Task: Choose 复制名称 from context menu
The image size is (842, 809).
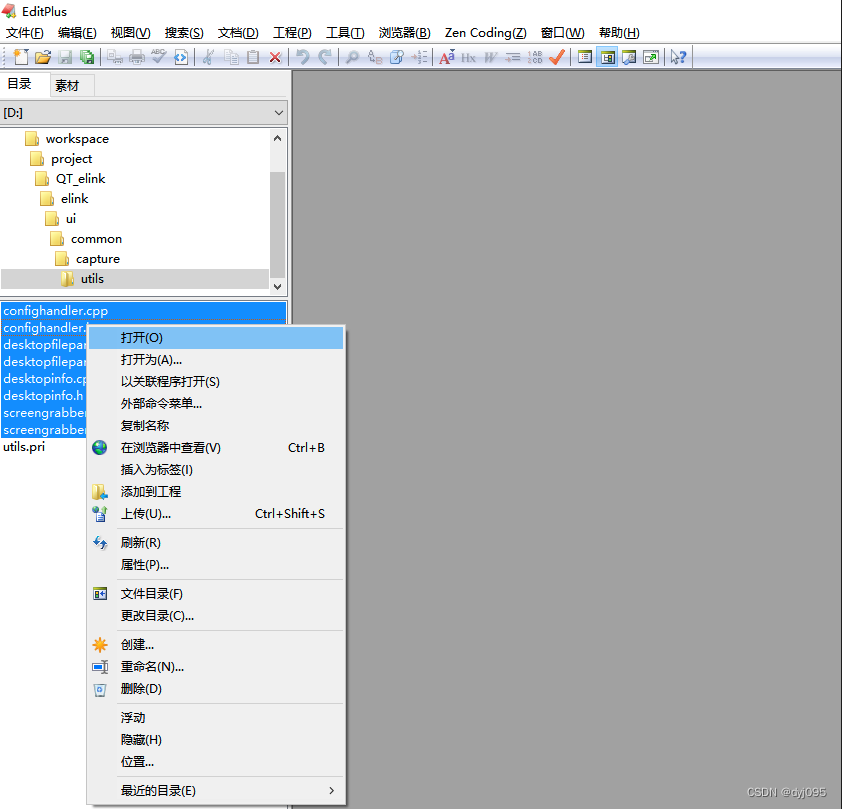Action: click(x=215, y=426)
